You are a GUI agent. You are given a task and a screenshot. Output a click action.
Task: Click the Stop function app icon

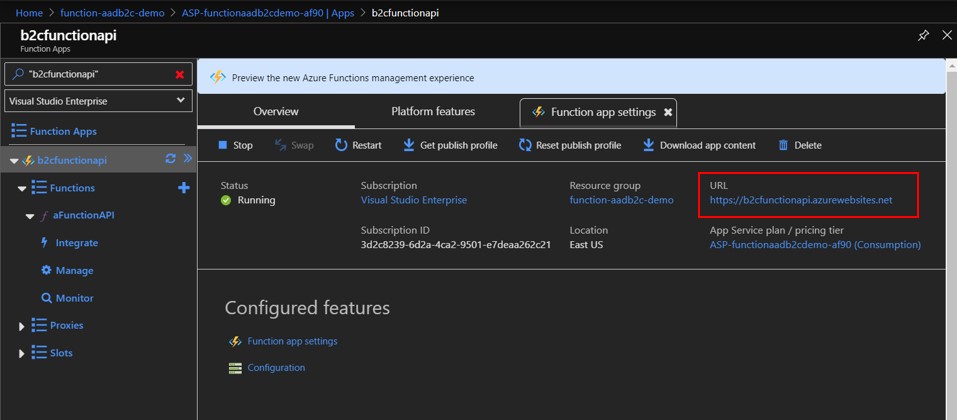tap(222, 145)
